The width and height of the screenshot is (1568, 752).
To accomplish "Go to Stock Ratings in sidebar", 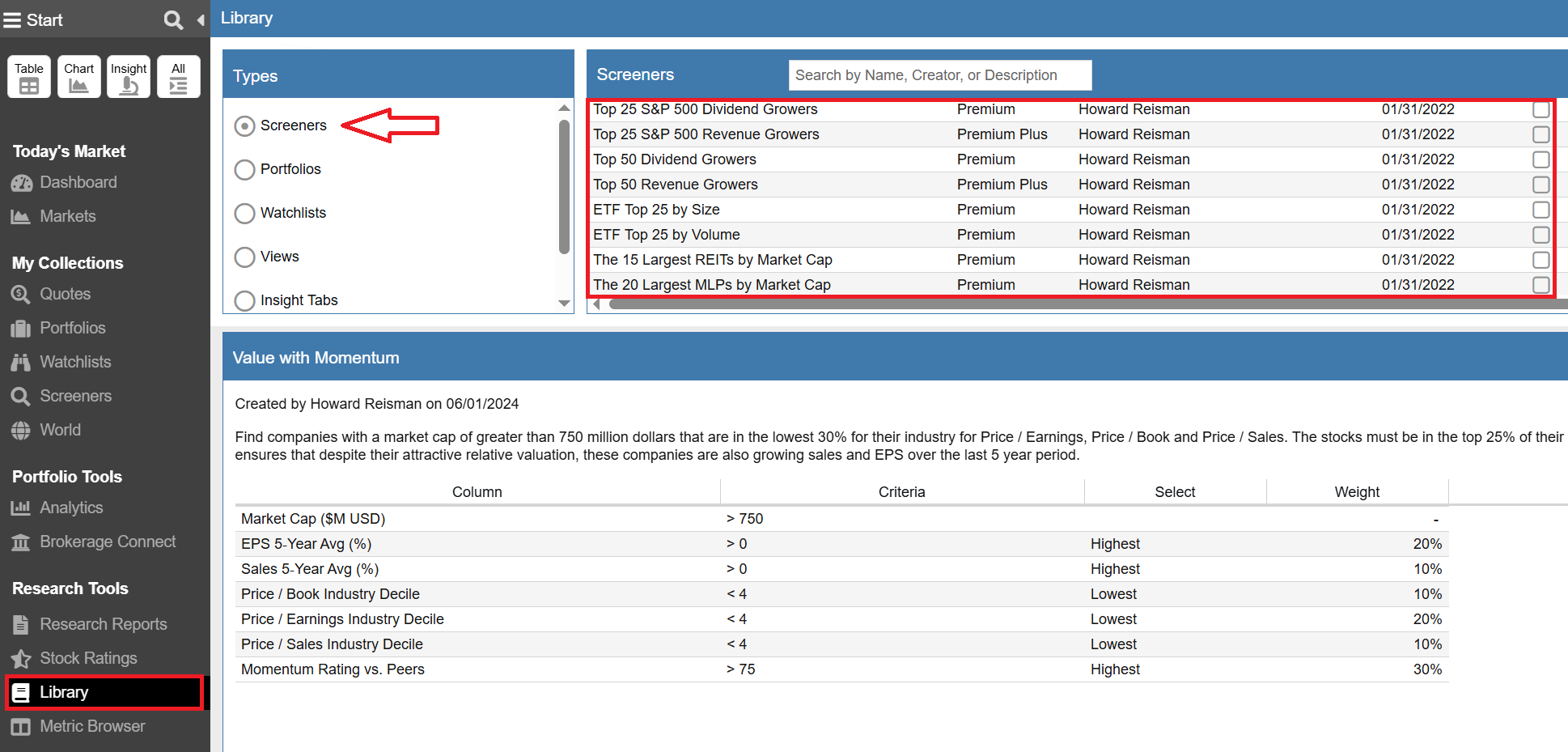I will tap(88, 659).
